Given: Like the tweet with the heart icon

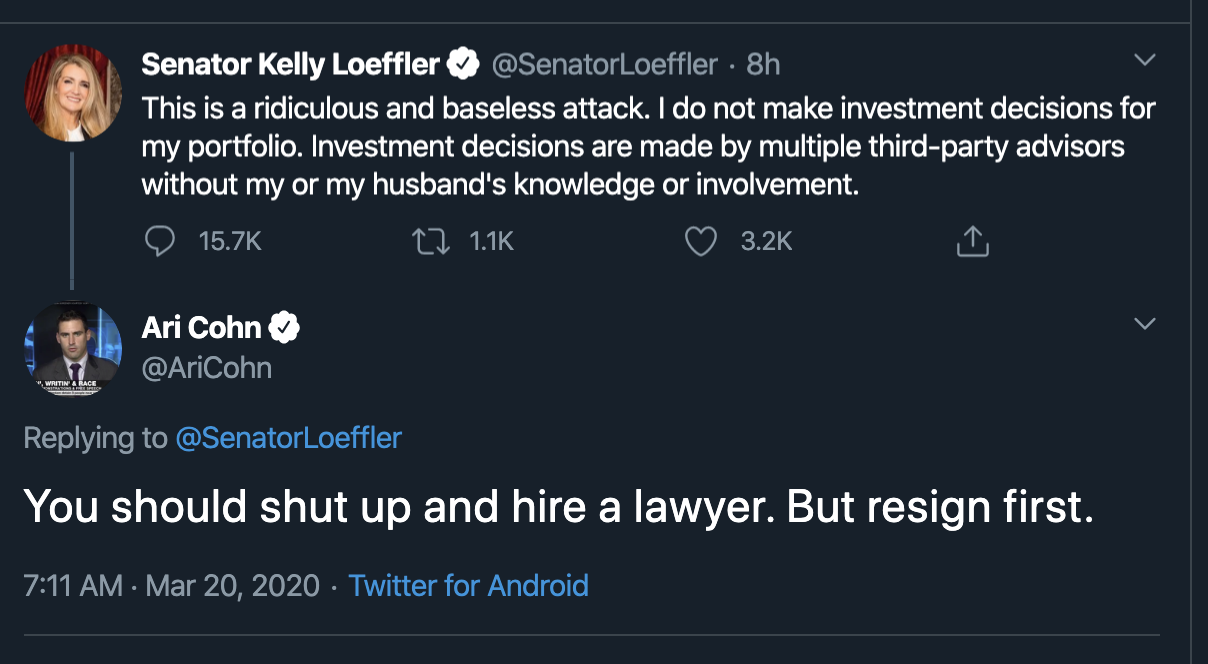Looking at the screenshot, I should pyautogui.click(x=701, y=241).
